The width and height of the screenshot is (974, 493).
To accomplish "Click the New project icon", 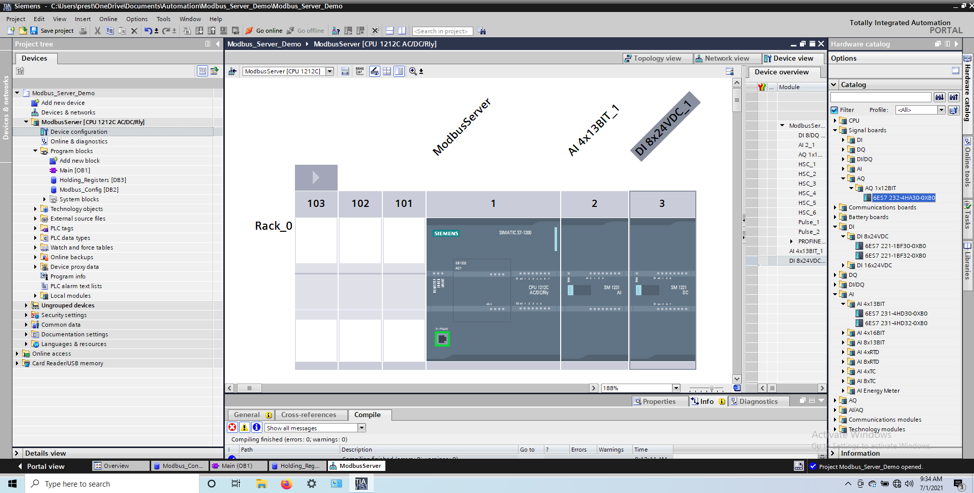I will [x=11, y=30].
